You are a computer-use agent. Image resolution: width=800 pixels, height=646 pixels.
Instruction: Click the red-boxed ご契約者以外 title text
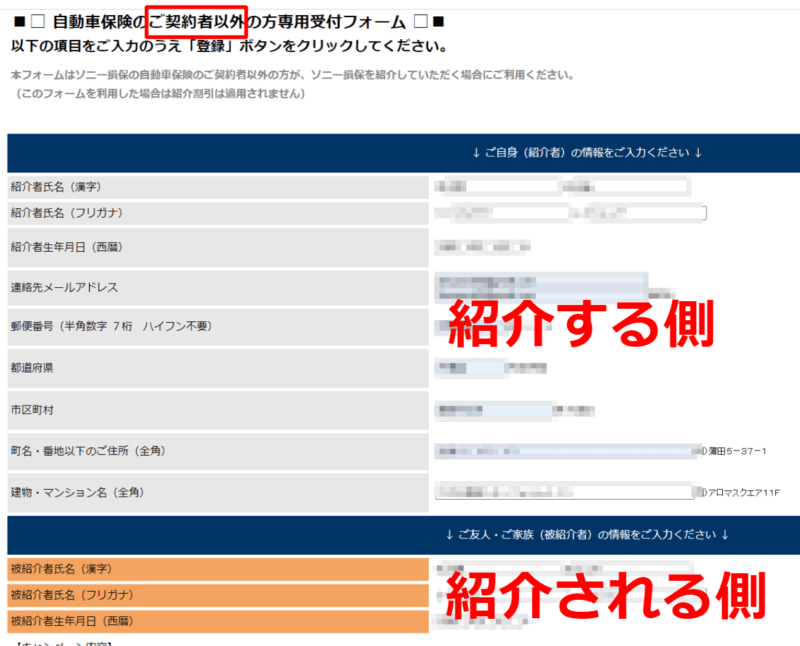point(196,20)
